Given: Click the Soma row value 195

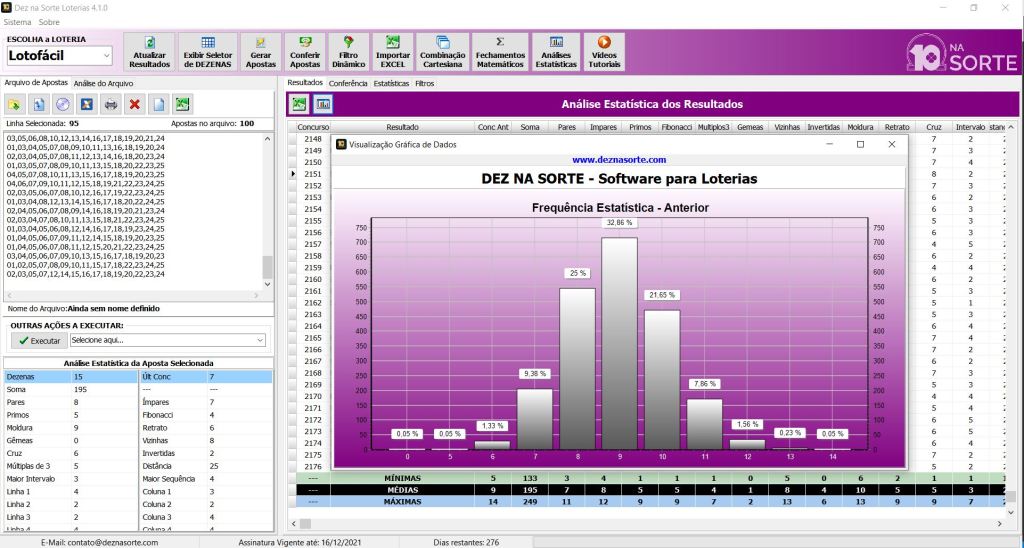Looking at the screenshot, I should pyautogui.click(x=80, y=389).
